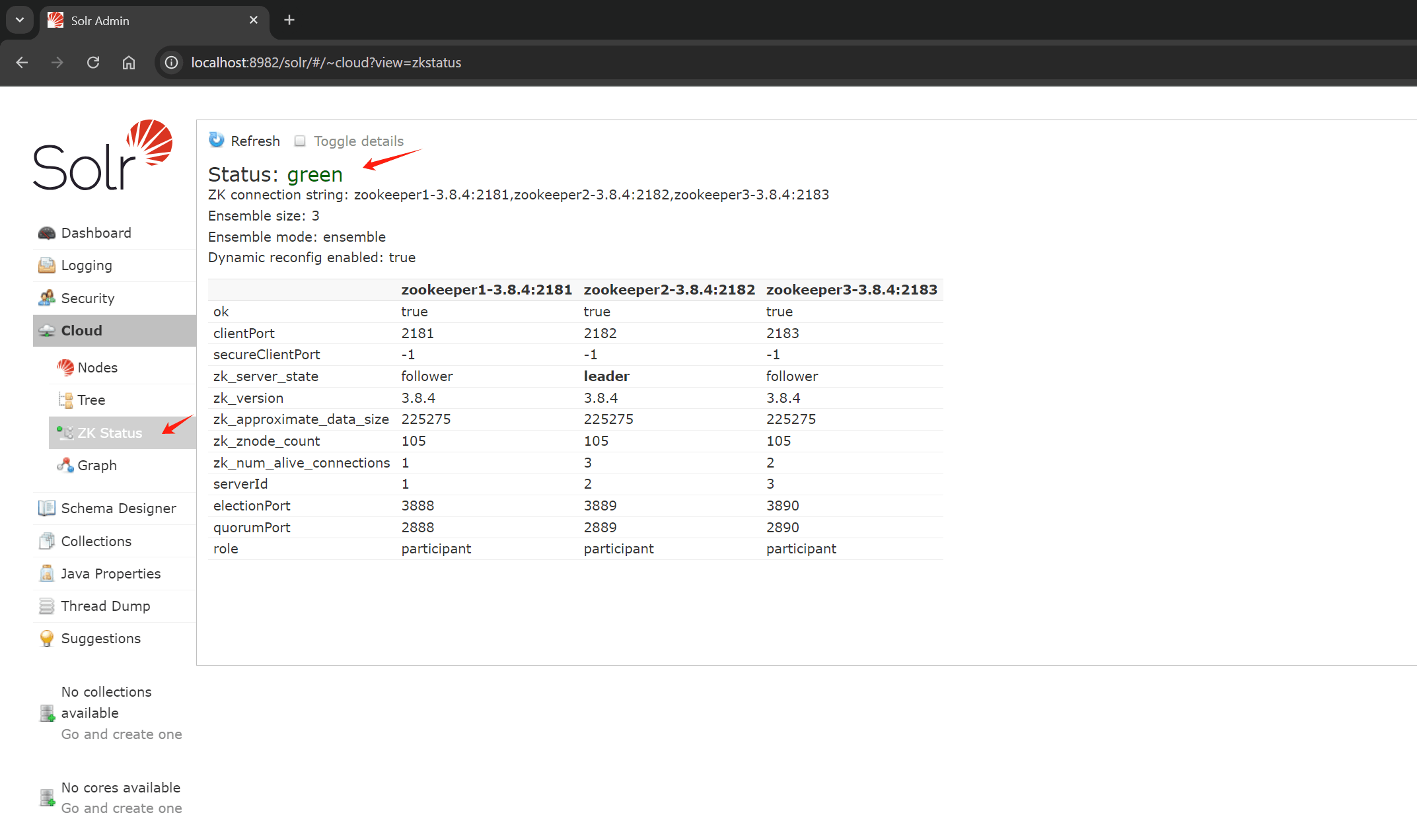
Task: Collapse the Cloud menu section
Action: tap(82, 330)
